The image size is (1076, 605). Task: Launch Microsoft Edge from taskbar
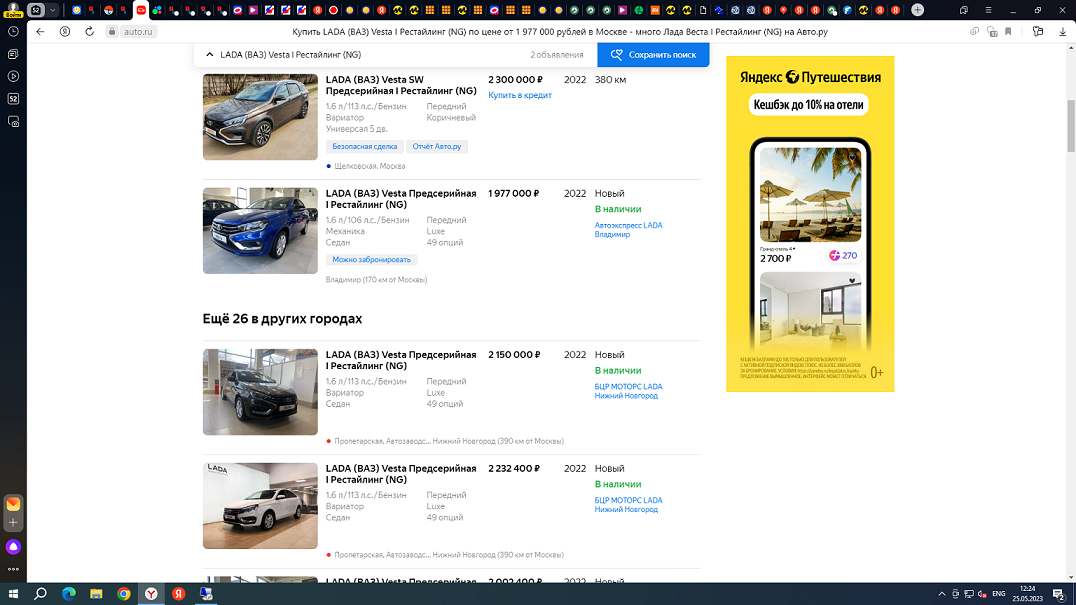[69, 594]
